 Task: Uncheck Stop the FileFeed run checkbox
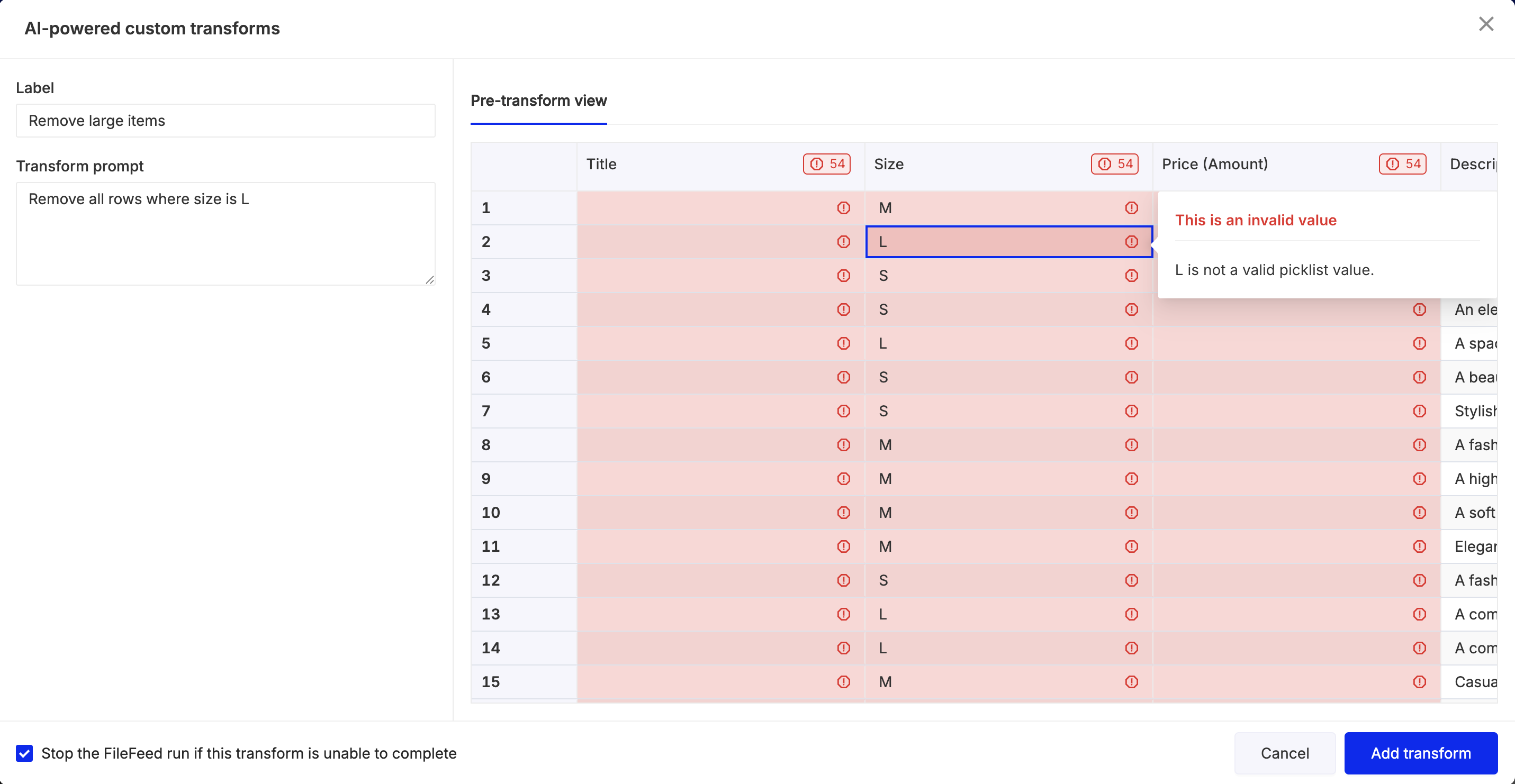pos(24,753)
